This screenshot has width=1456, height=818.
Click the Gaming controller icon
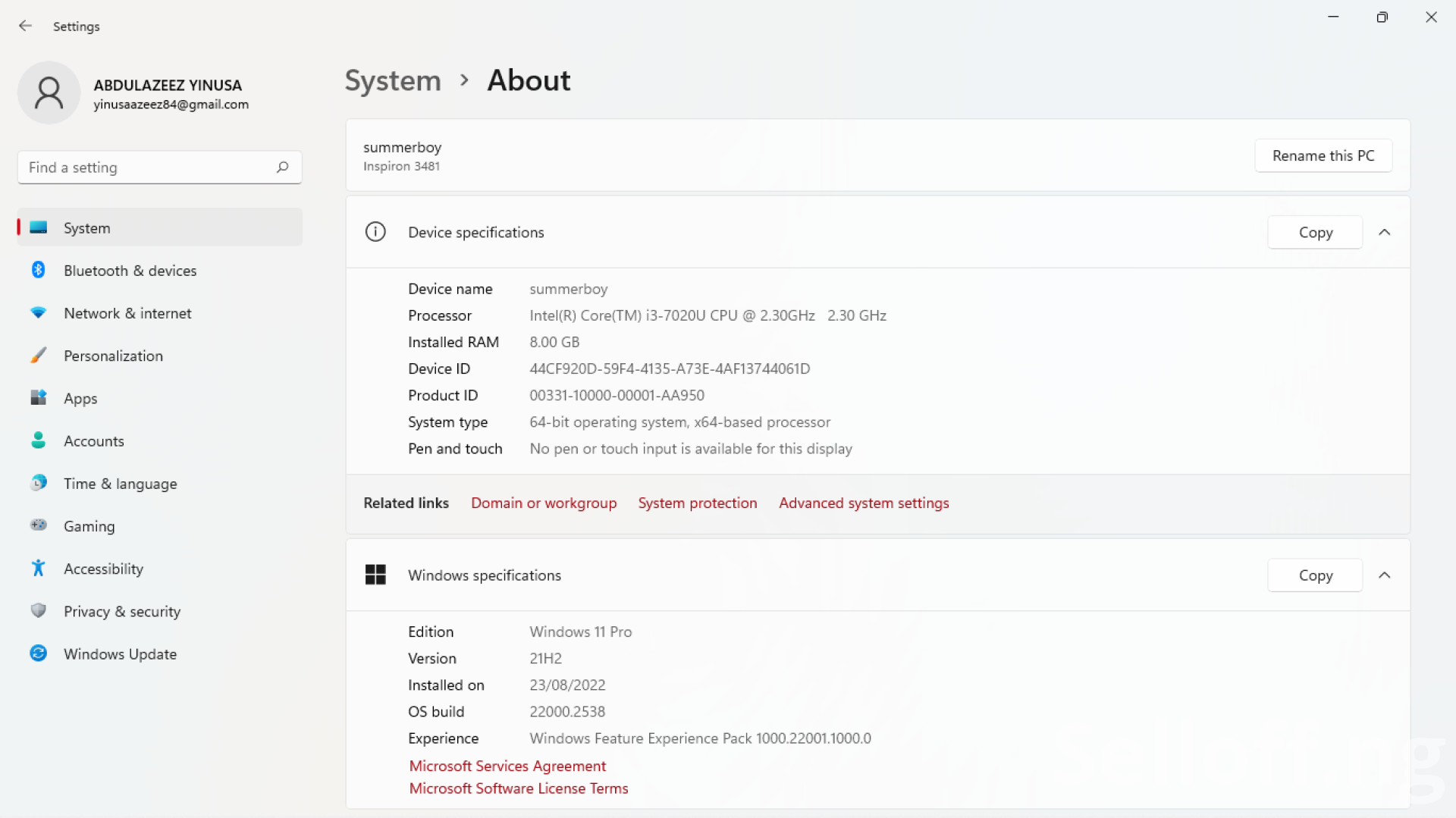point(39,525)
